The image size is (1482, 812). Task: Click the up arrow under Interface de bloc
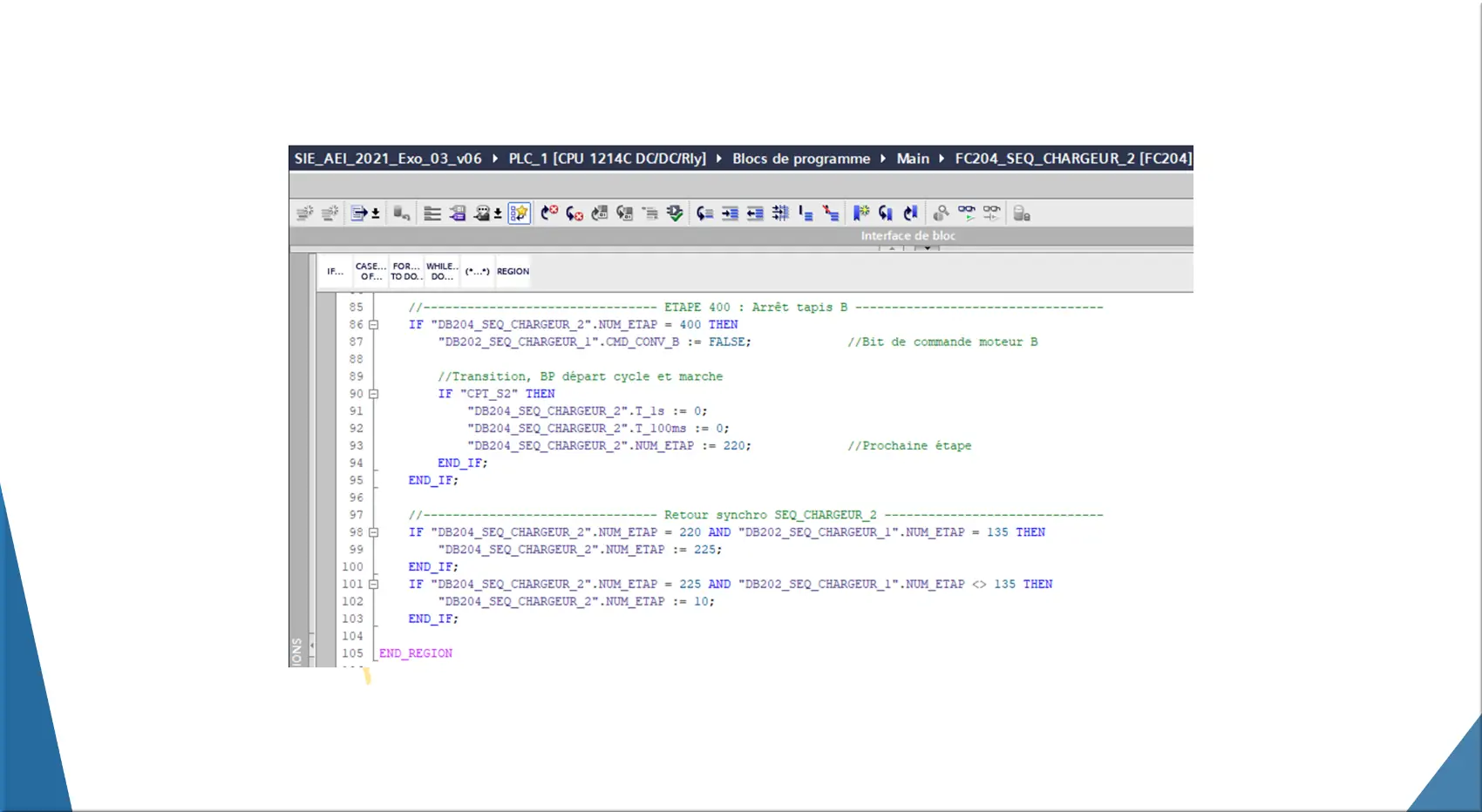tap(892, 248)
